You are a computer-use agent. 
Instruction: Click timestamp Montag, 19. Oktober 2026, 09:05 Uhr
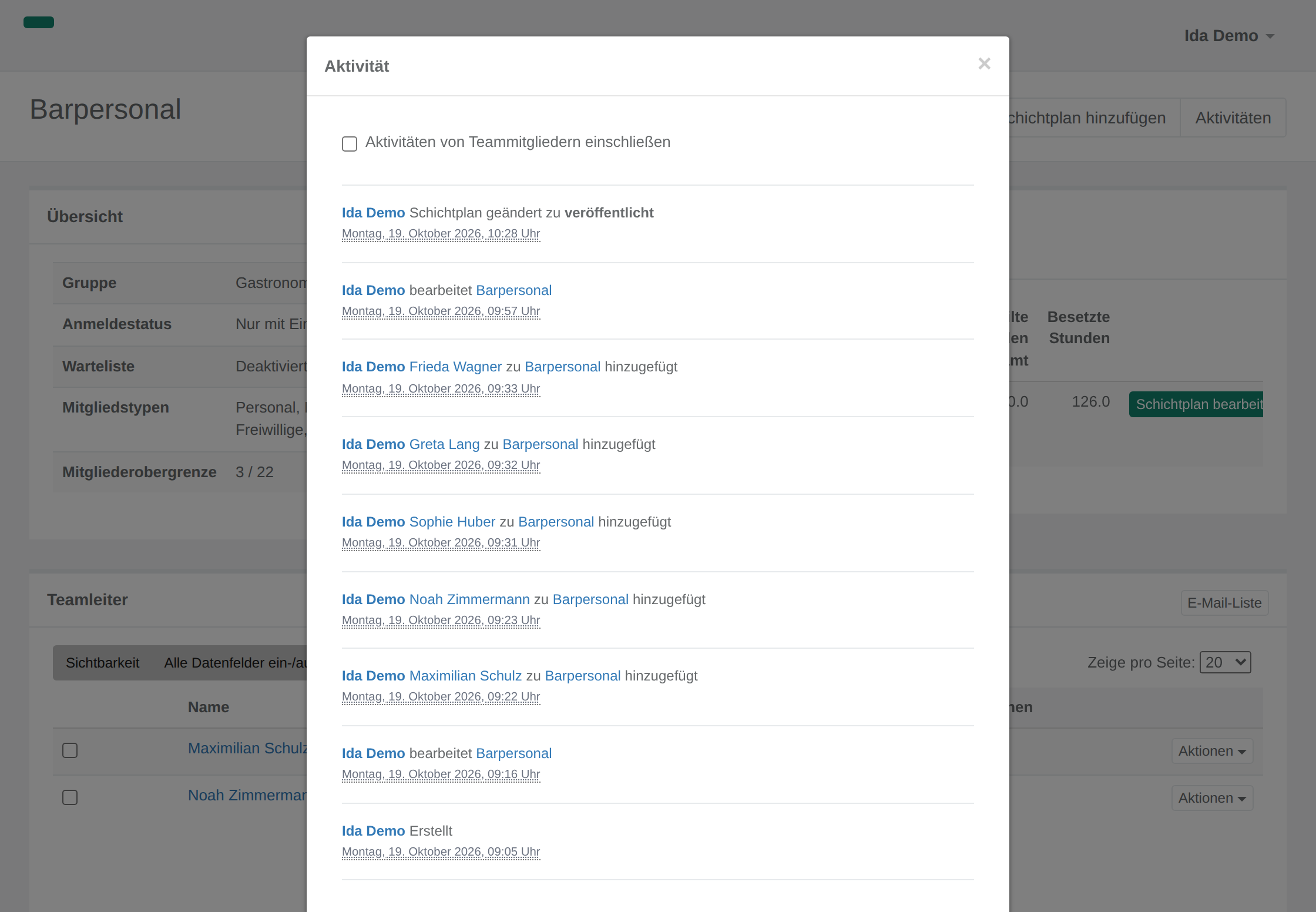441,851
